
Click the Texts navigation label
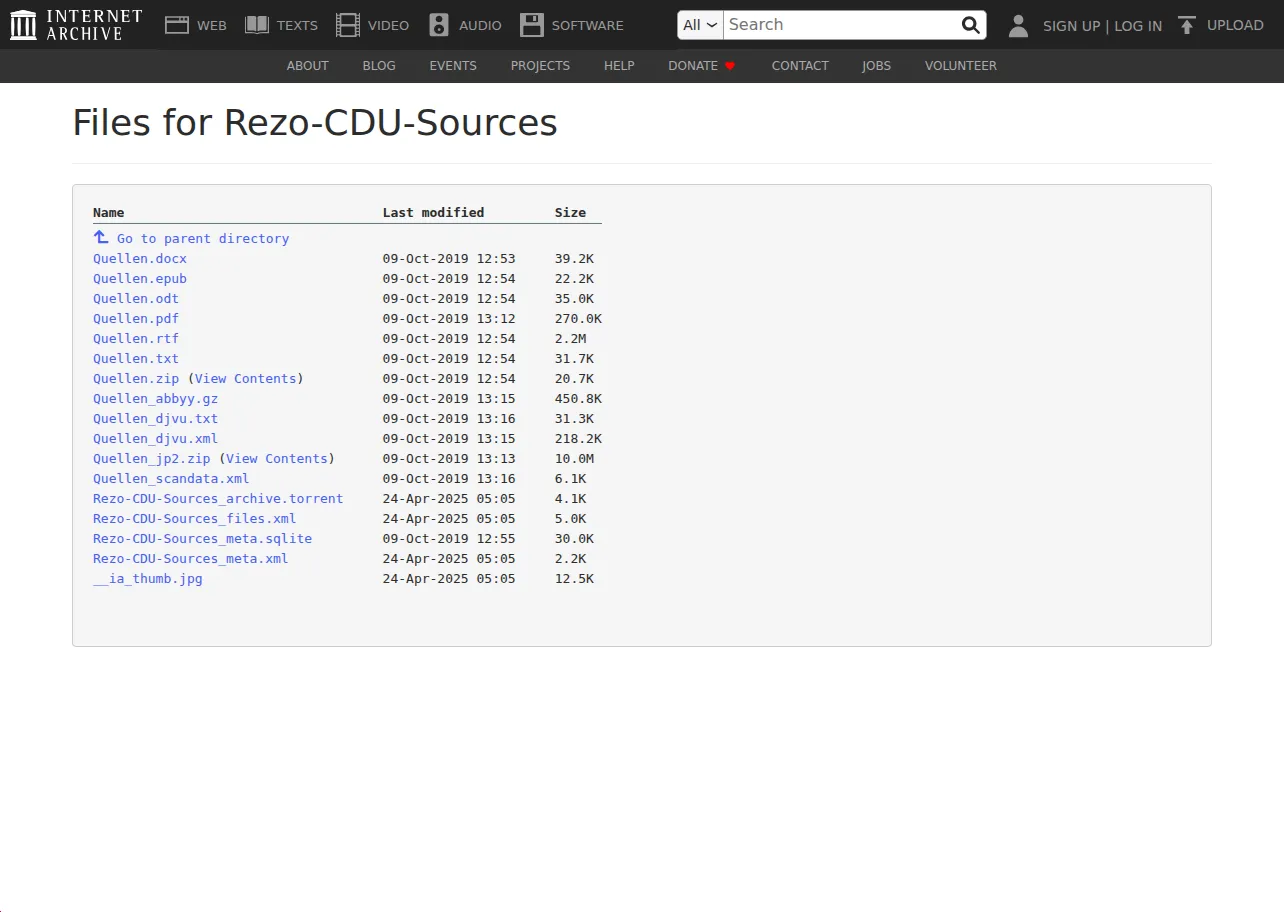[297, 26]
